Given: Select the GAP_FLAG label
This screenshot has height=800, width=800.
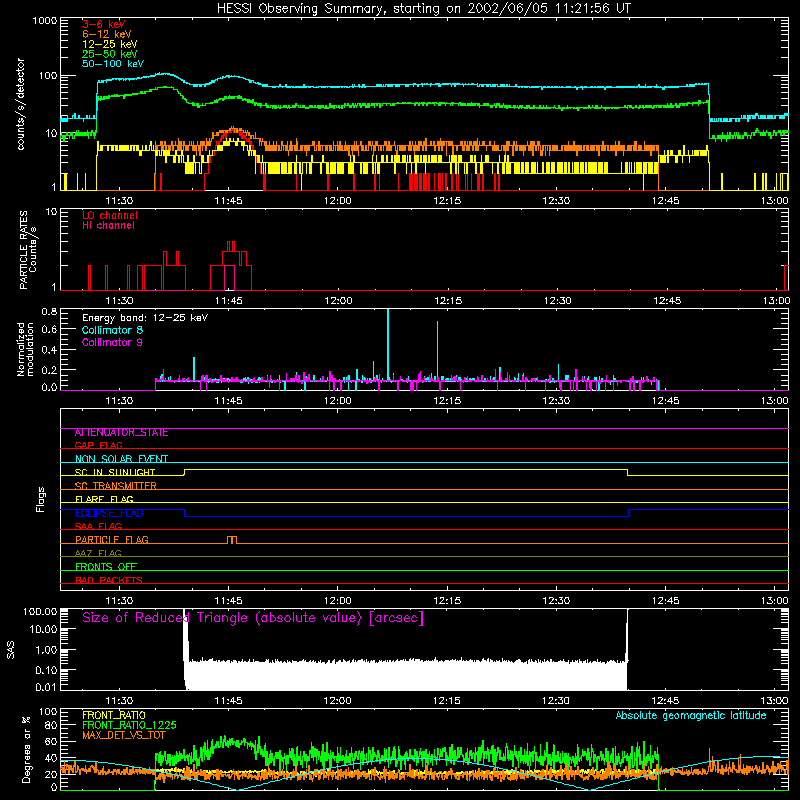Looking at the screenshot, I should (x=98, y=446).
